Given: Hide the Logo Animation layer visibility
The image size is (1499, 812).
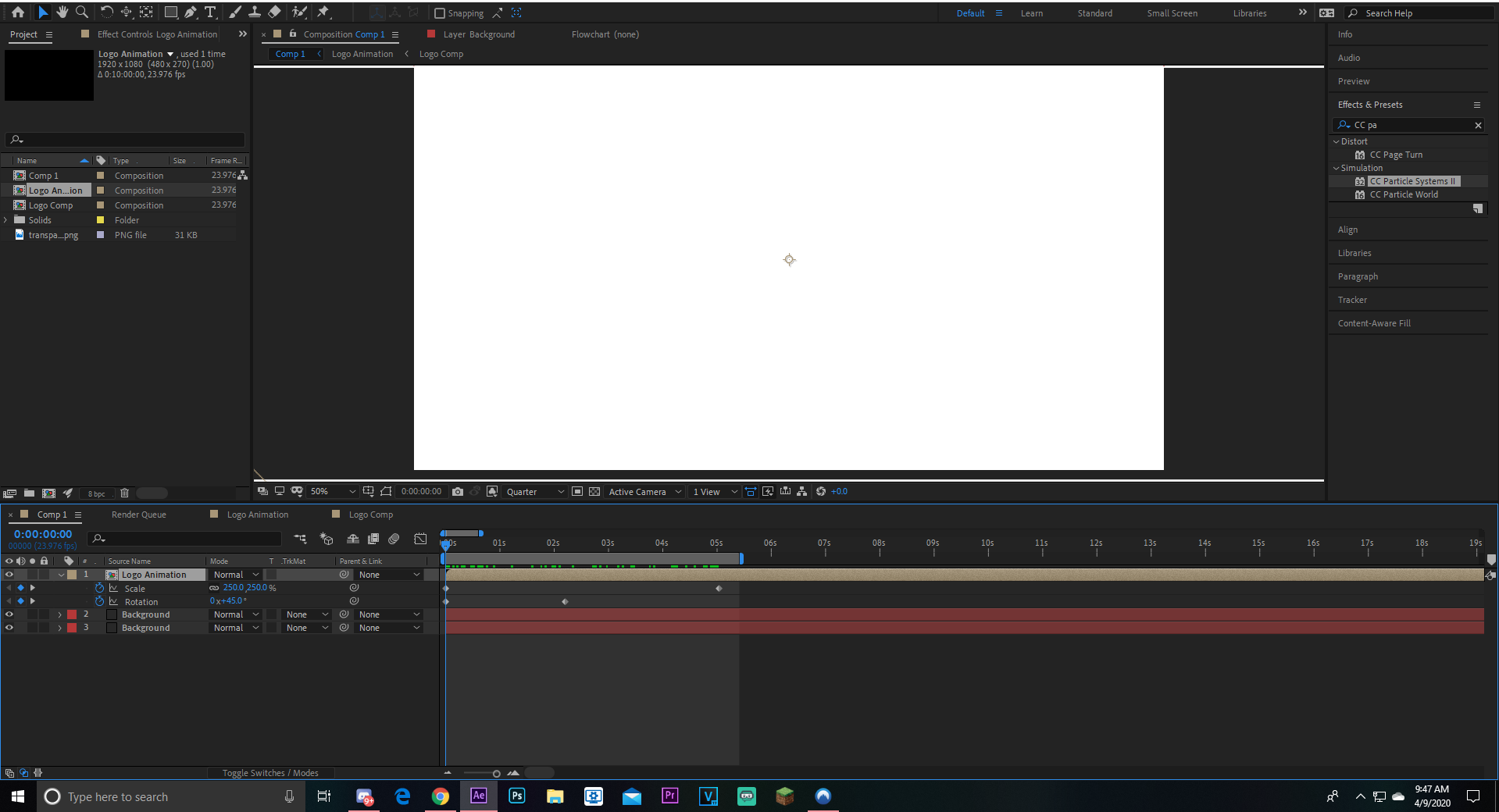Looking at the screenshot, I should [9, 575].
